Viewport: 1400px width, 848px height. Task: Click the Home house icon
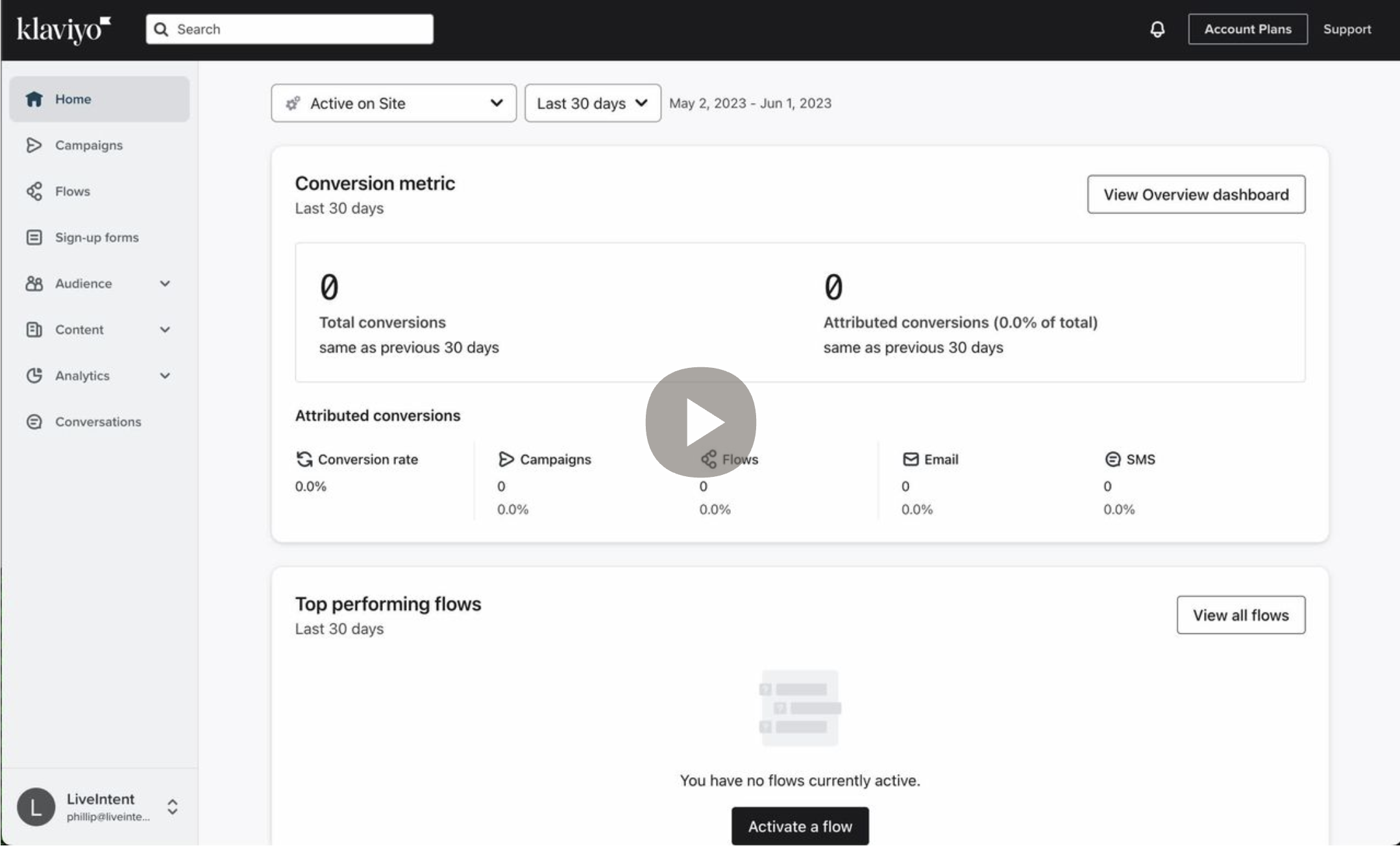(34, 99)
